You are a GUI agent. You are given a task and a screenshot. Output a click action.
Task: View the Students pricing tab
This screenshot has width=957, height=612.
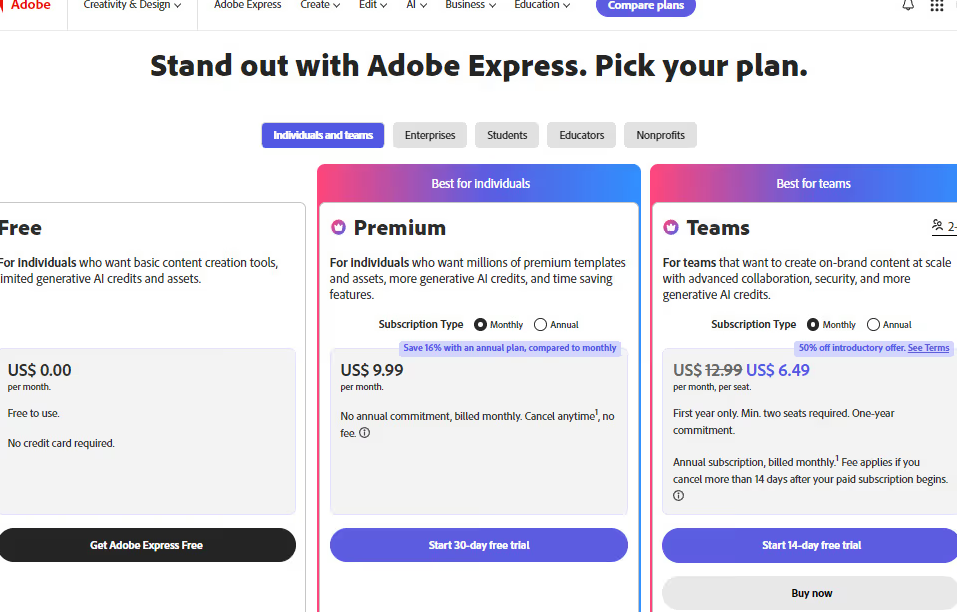[506, 135]
